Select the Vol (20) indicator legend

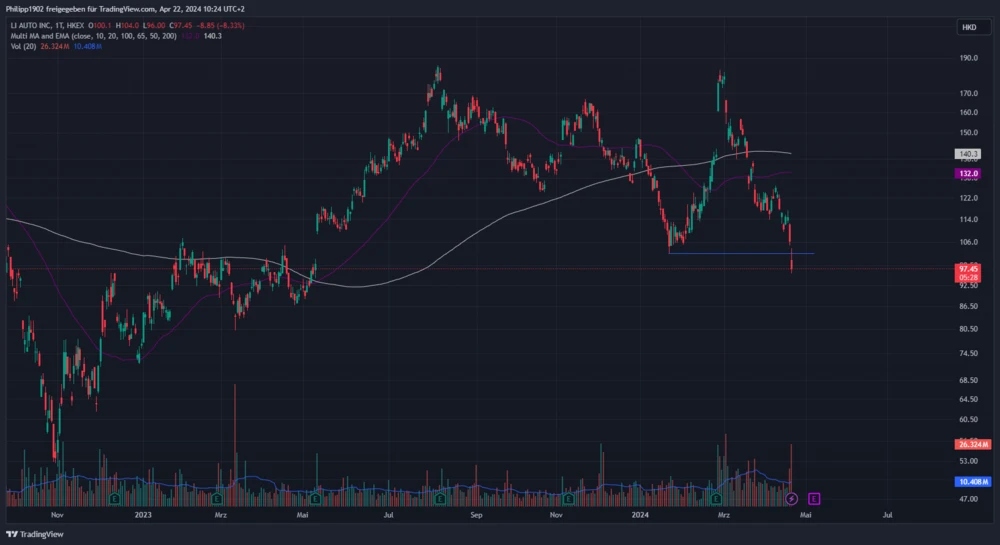click(x=26, y=48)
